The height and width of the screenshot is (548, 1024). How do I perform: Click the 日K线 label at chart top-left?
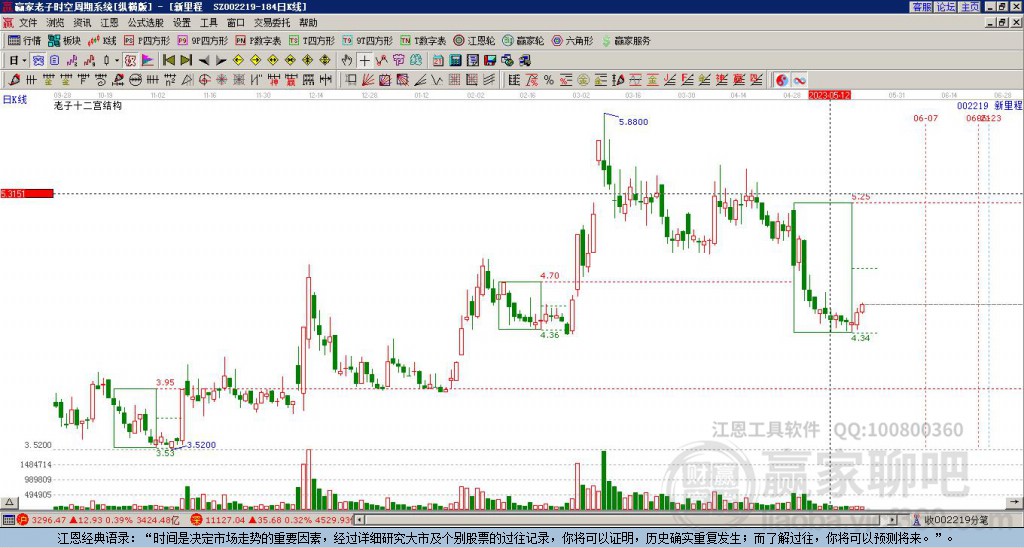point(15,100)
